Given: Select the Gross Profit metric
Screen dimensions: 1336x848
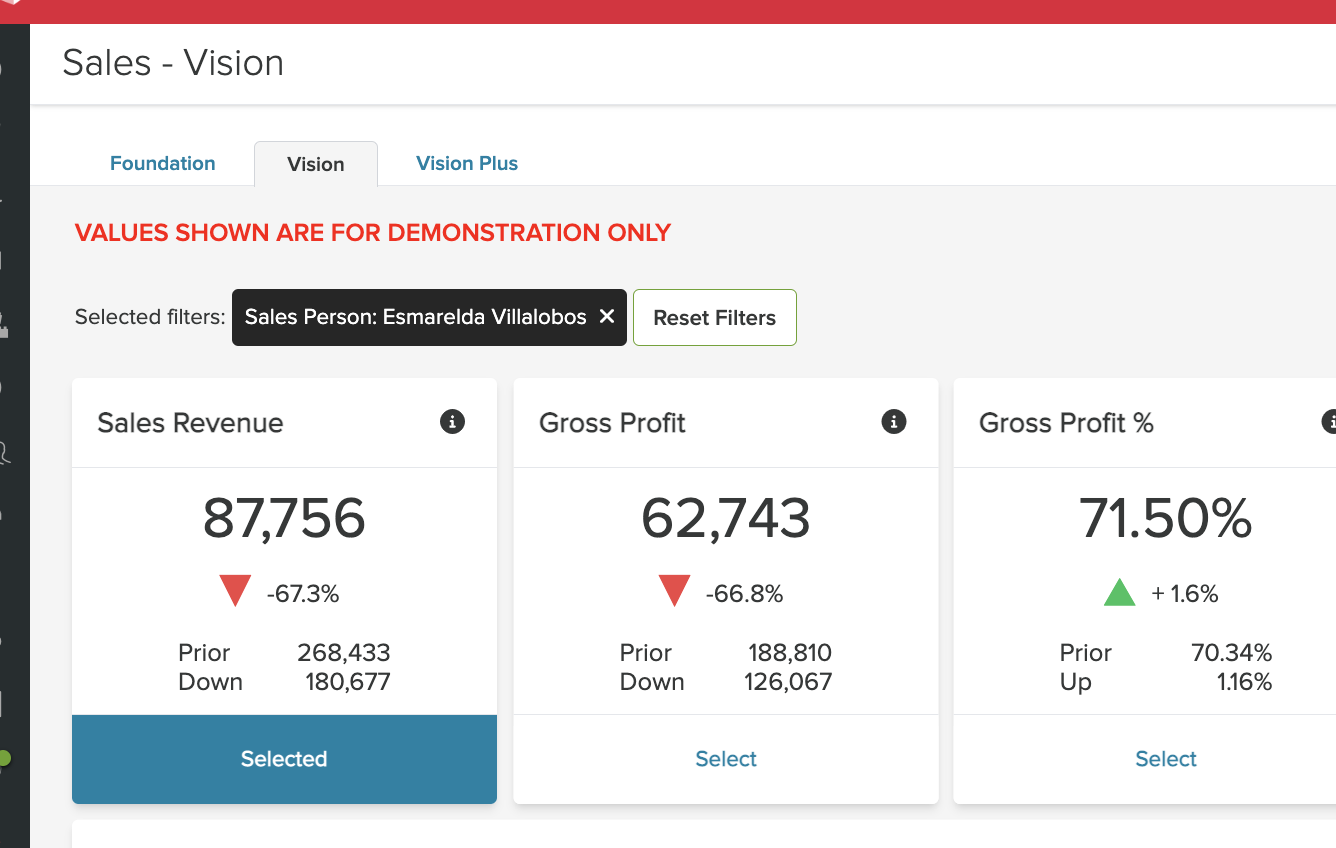Looking at the screenshot, I should coord(725,759).
